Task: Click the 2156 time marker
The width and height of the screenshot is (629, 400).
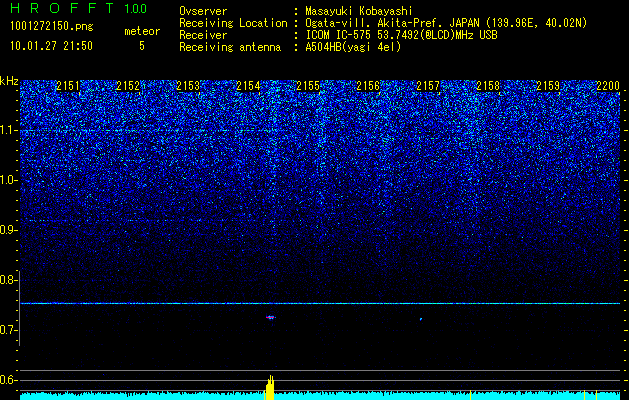Action: (368, 86)
